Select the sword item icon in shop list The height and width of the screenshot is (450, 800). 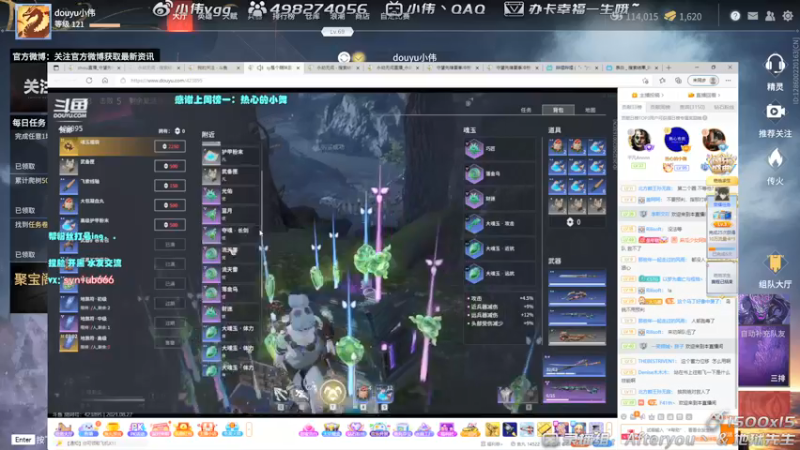pyautogui.click(x=69, y=185)
